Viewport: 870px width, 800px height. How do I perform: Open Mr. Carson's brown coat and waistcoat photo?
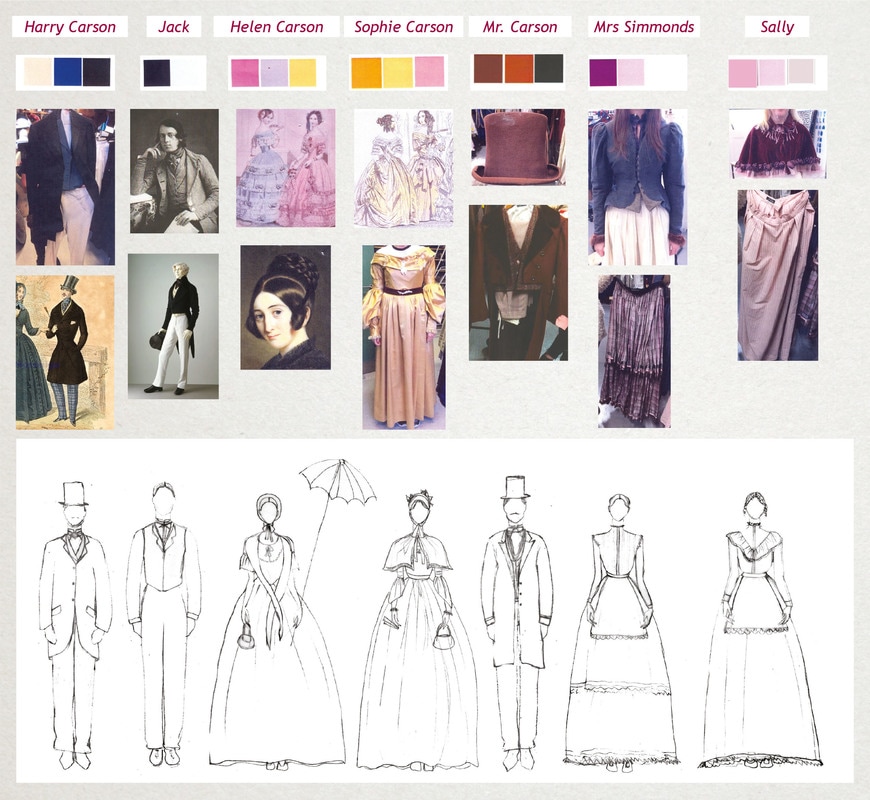click(x=518, y=283)
